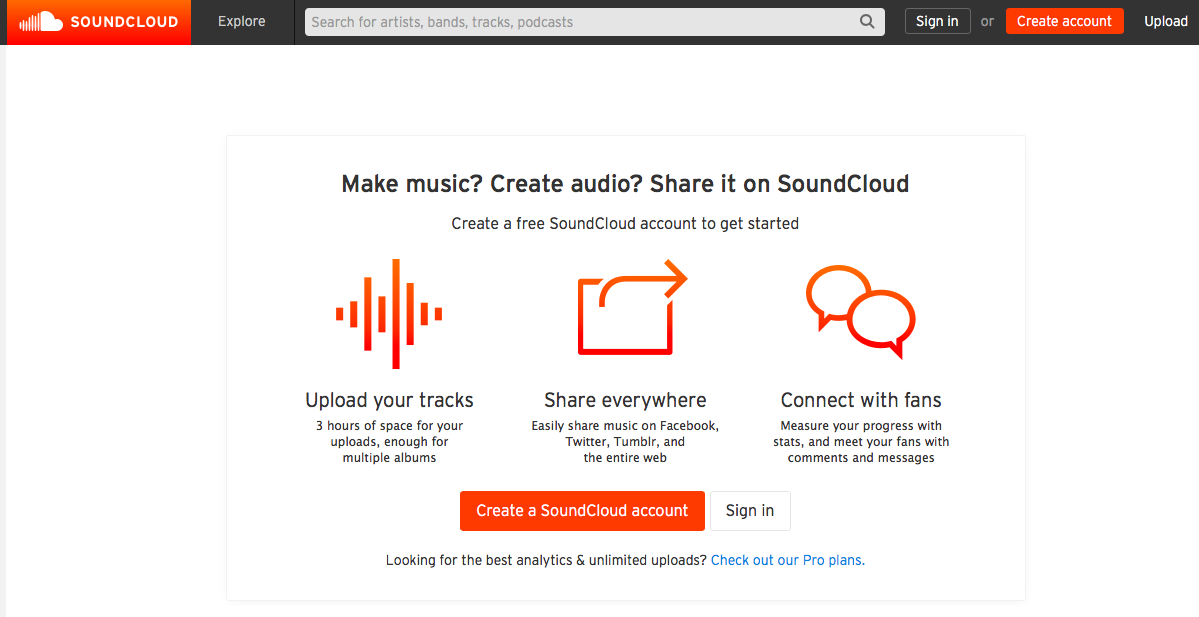This screenshot has height=617, width=1199.
Task: Click the Easily share music on Facebook text
Action: (x=625, y=426)
